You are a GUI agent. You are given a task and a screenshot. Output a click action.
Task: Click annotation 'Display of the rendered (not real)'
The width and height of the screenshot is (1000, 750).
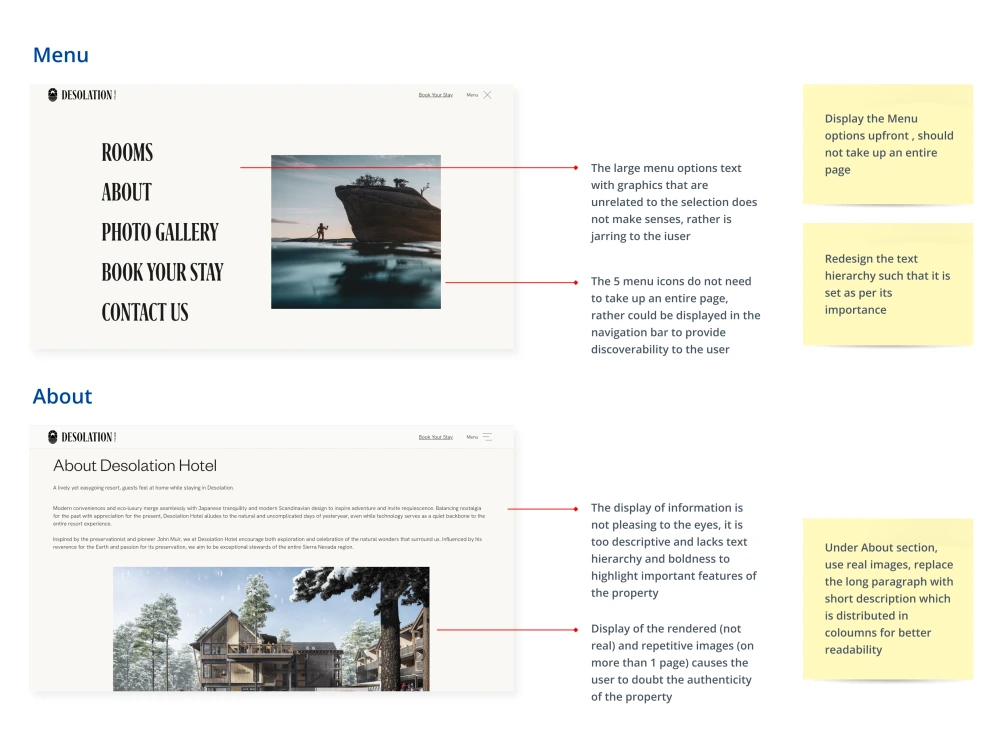tap(672, 663)
